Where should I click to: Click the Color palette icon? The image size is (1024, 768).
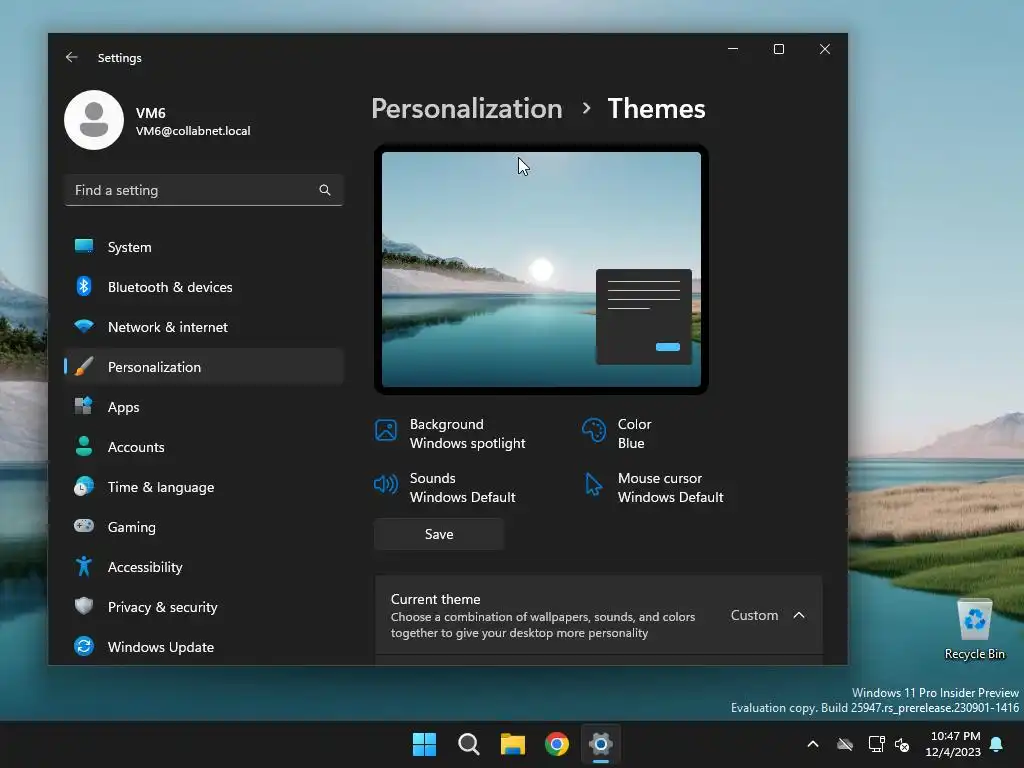pyautogui.click(x=594, y=430)
